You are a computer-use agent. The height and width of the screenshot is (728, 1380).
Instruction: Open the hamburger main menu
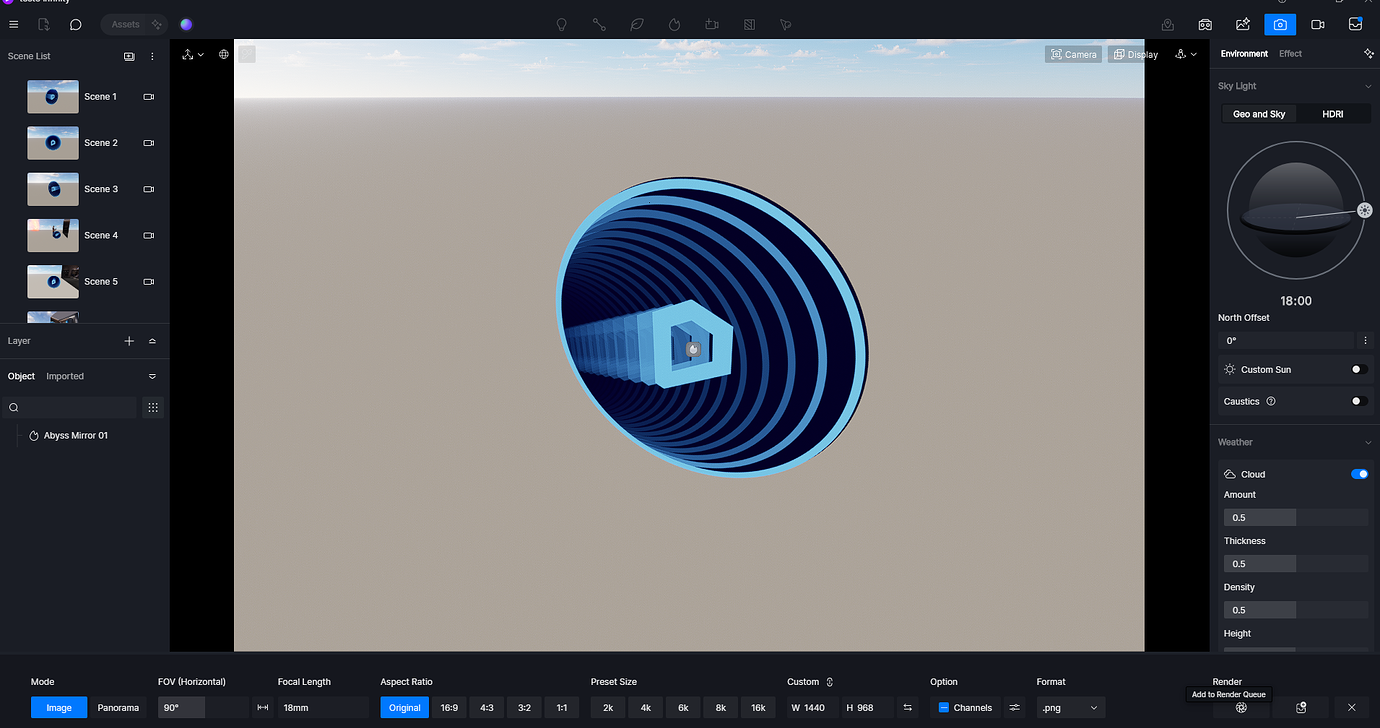tap(14, 24)
